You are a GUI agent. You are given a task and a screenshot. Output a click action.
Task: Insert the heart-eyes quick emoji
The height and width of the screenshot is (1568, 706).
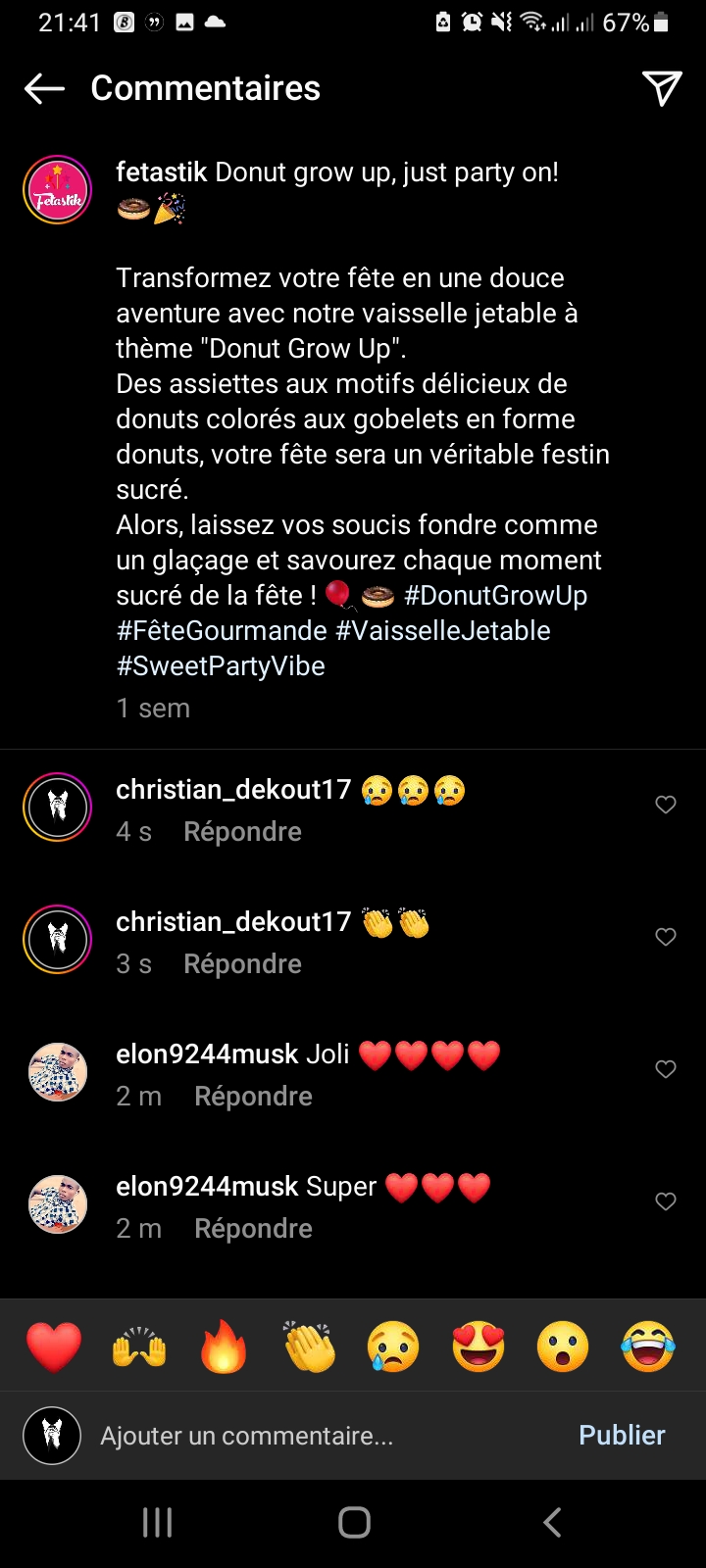[x=479, y=1347]
